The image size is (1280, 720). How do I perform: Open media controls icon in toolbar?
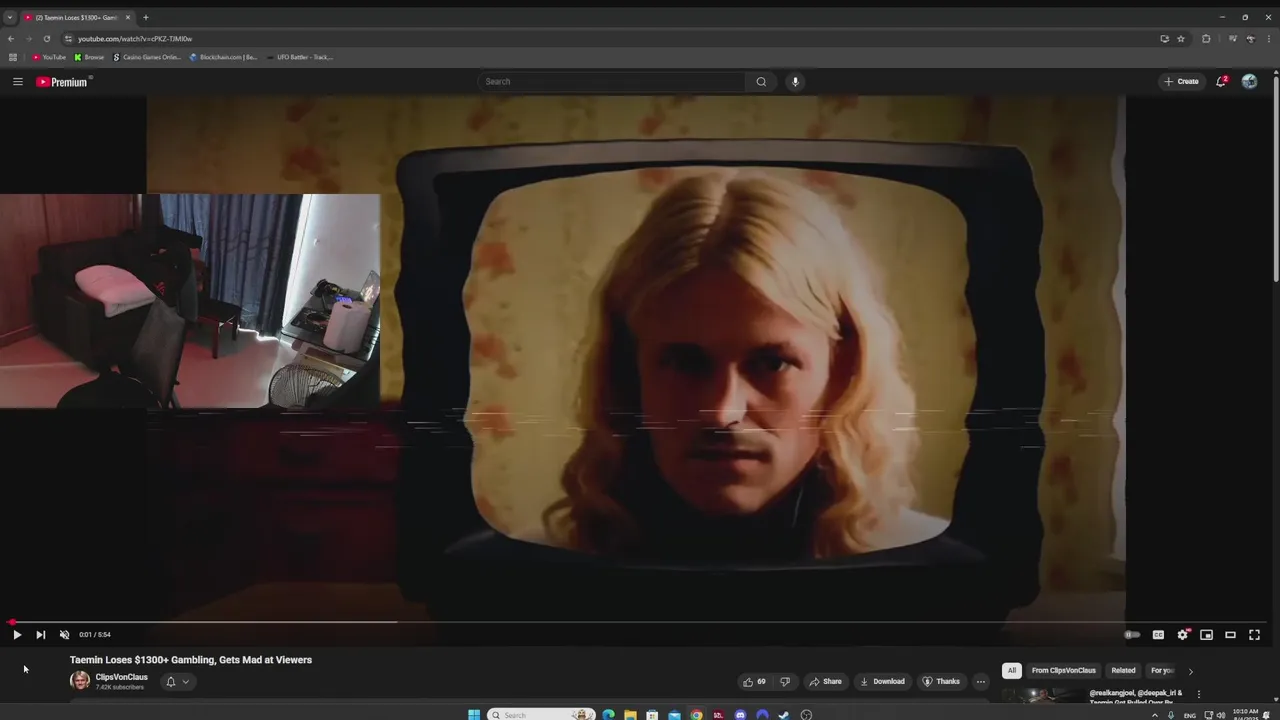tap(1233, 39)
